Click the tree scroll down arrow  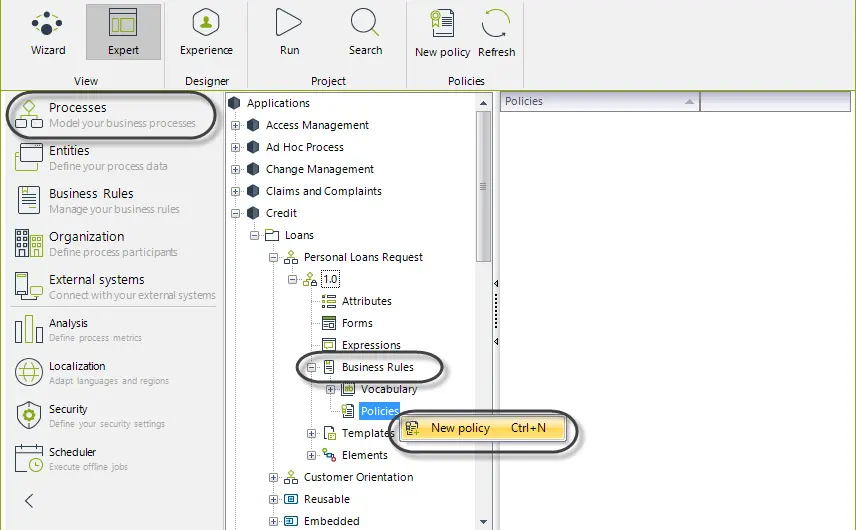click(x=483, y=522)
